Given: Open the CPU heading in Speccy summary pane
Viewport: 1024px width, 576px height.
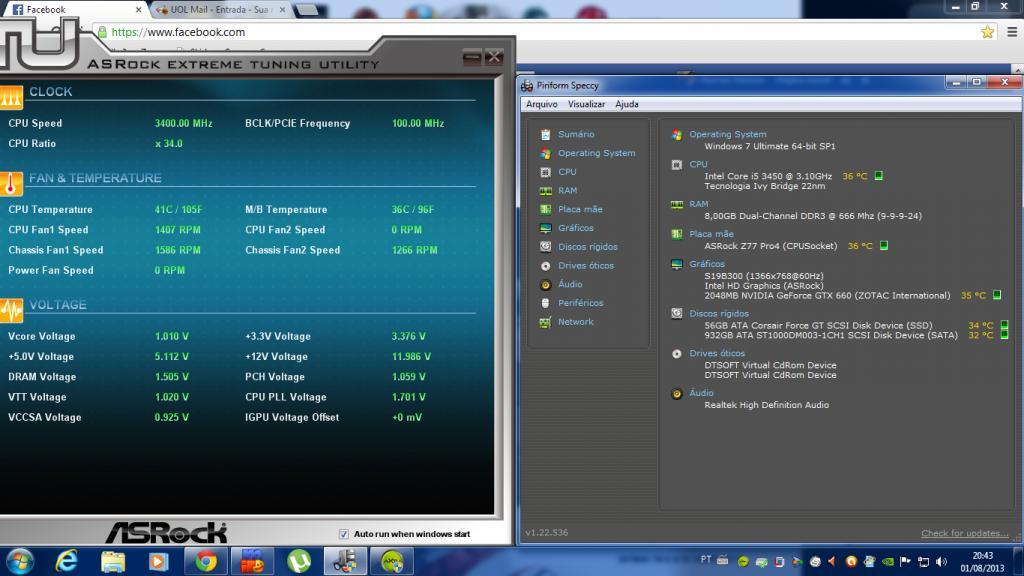Looking at the screenshot, I should pos(698,165).
